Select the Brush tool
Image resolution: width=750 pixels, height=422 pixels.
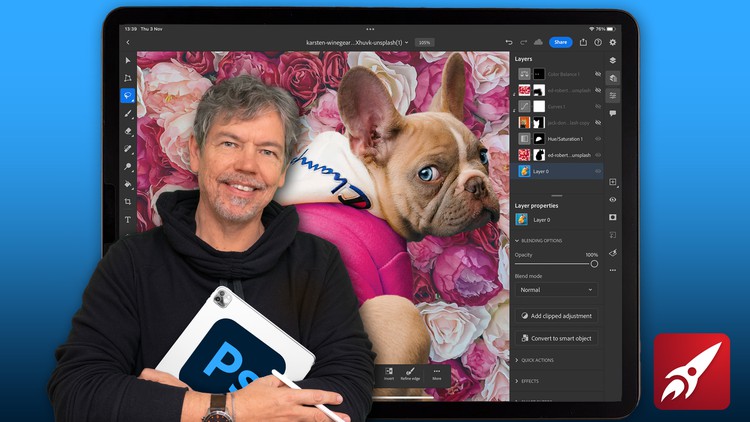tap(128, 114)
